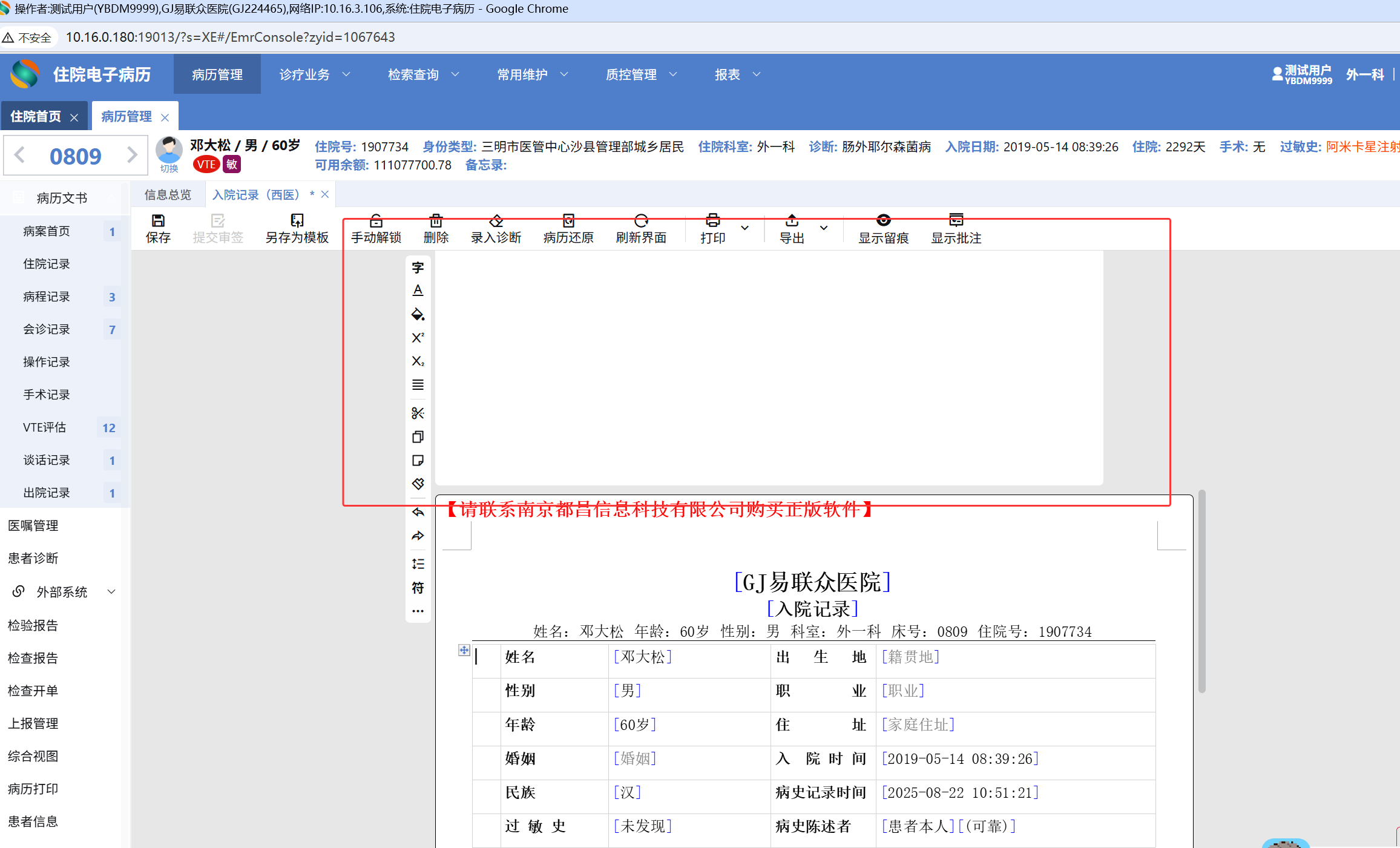
Task: Open 病程记录 in the sidebar
Action: pos(47,297)
